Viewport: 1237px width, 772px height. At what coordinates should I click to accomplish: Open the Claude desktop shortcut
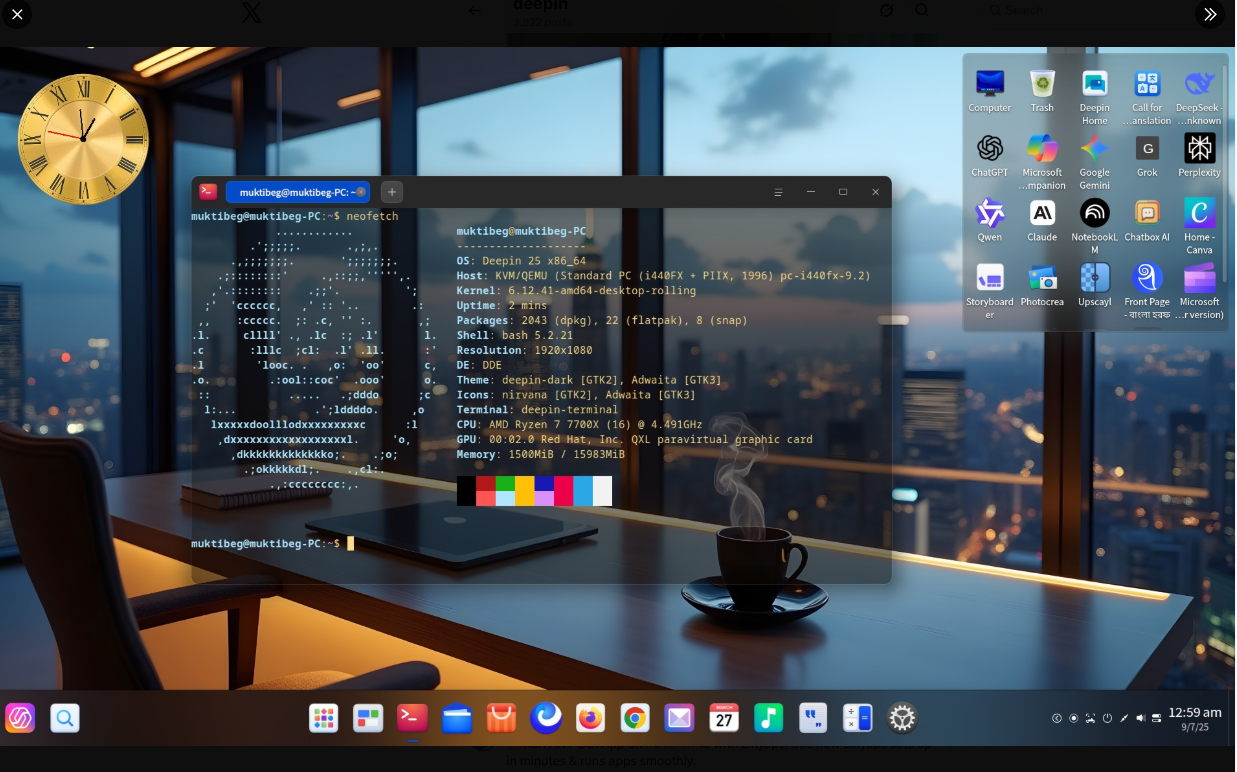(1042, 219)
